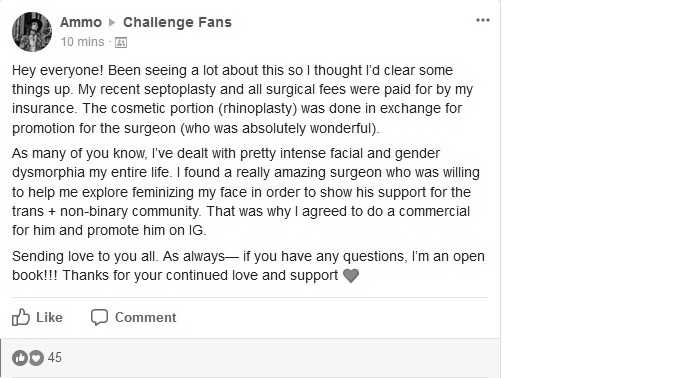Open the three-dot post options menu
This screenshot has height=378, width=674.
coord(483,20)
